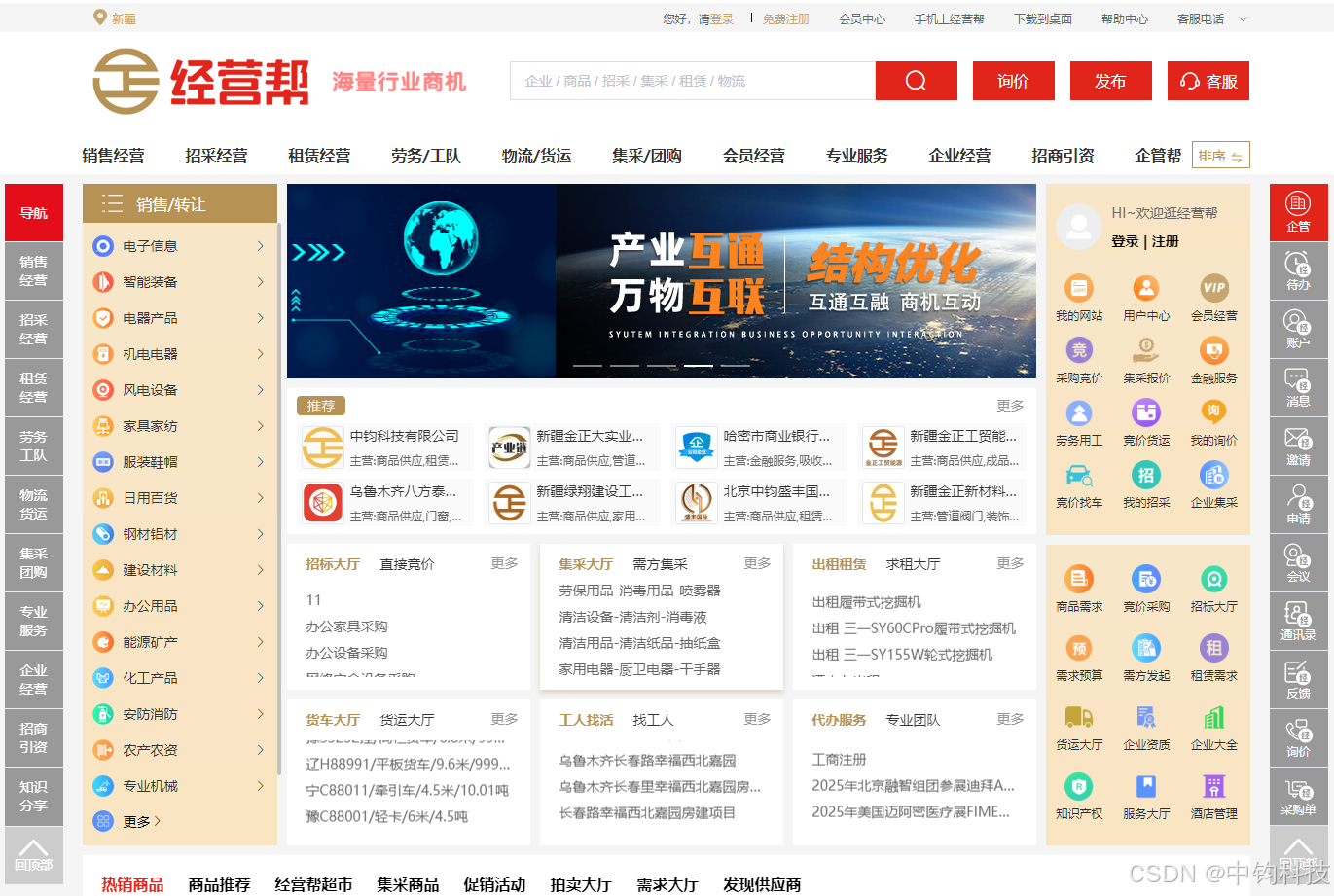
Task: Click 待办 icon in right sidebar
Action: click(x=1298, y=270)
